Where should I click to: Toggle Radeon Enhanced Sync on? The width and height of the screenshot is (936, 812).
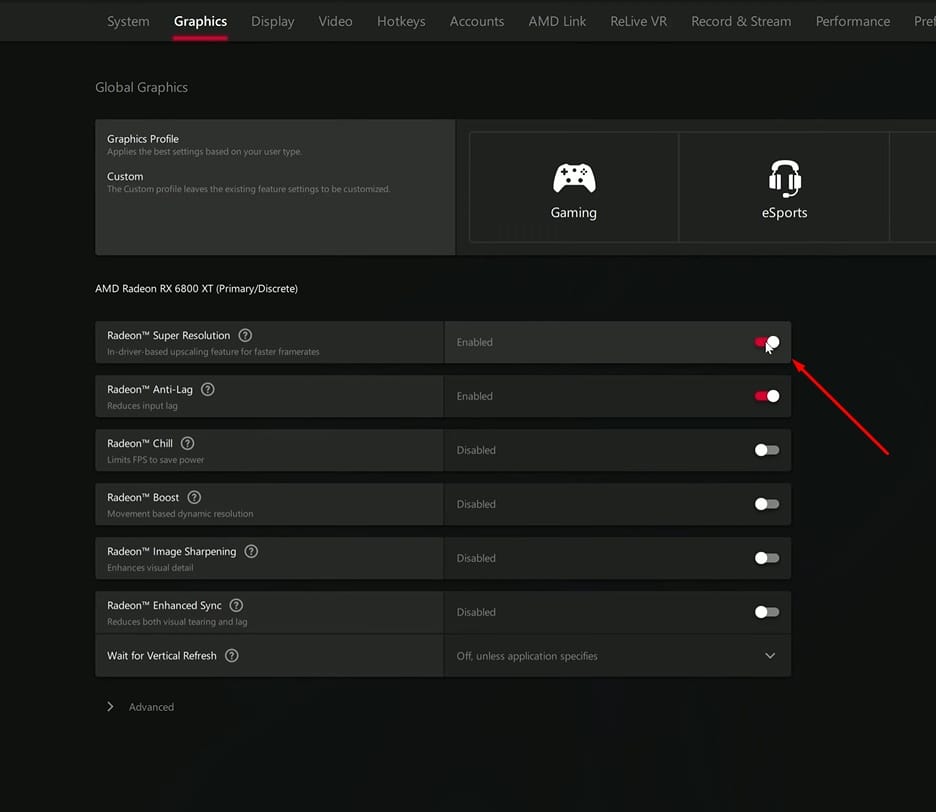(766, 611)
